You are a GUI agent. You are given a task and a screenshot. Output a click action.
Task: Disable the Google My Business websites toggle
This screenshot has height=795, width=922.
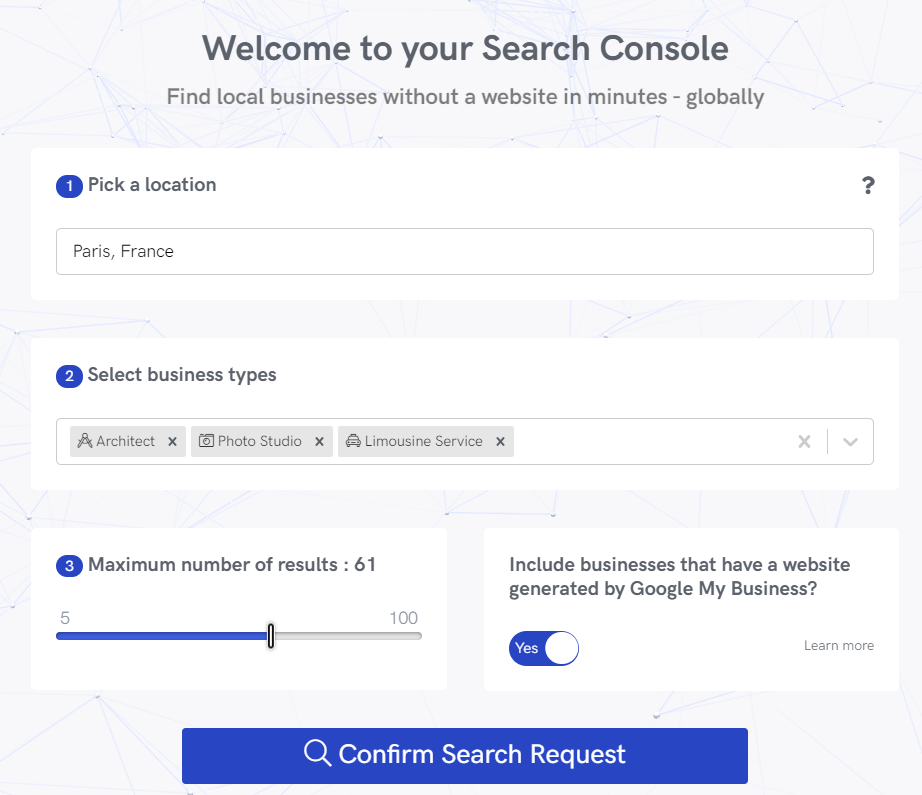(543, 648)
